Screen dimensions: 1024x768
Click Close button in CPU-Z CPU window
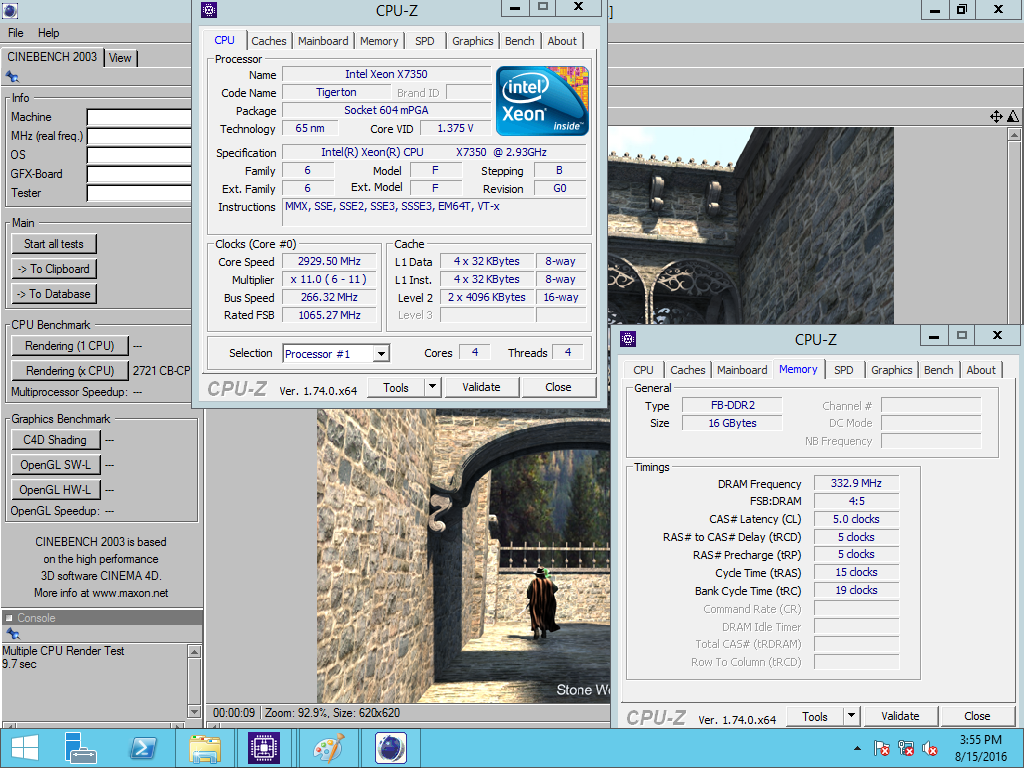558,387
